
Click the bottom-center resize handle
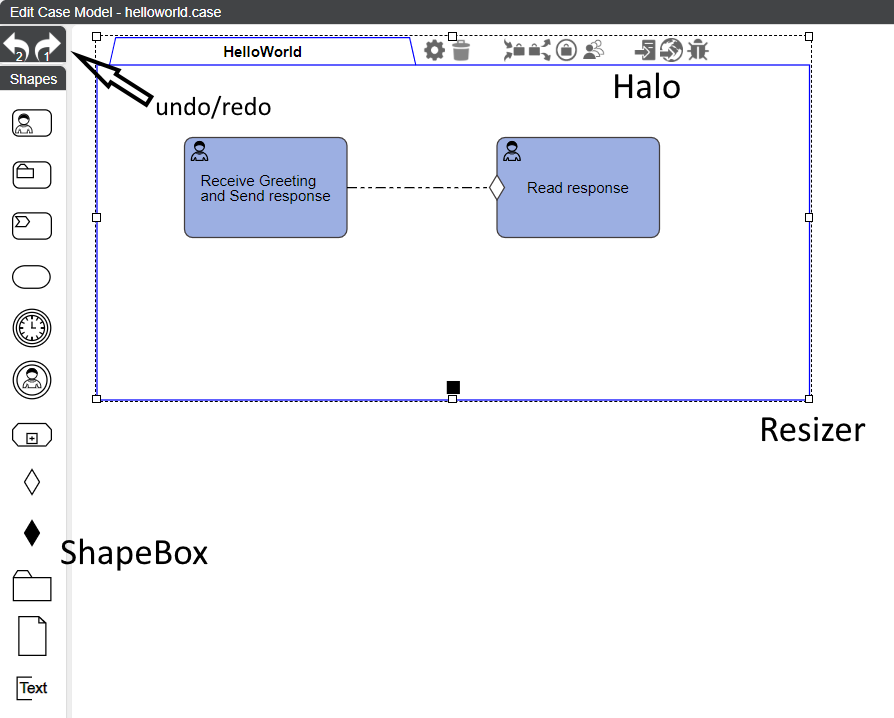452,399
